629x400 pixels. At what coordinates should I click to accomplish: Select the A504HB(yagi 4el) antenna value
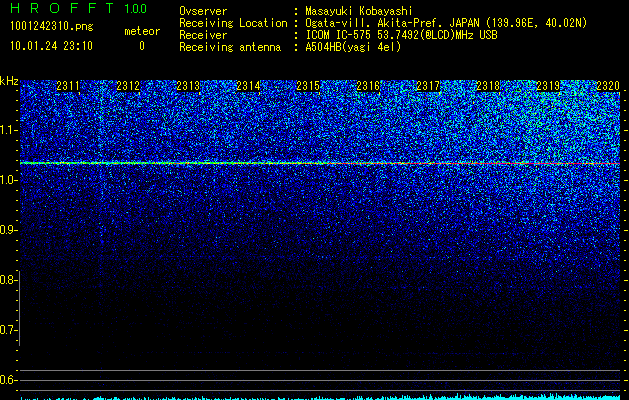click(353, 47)
